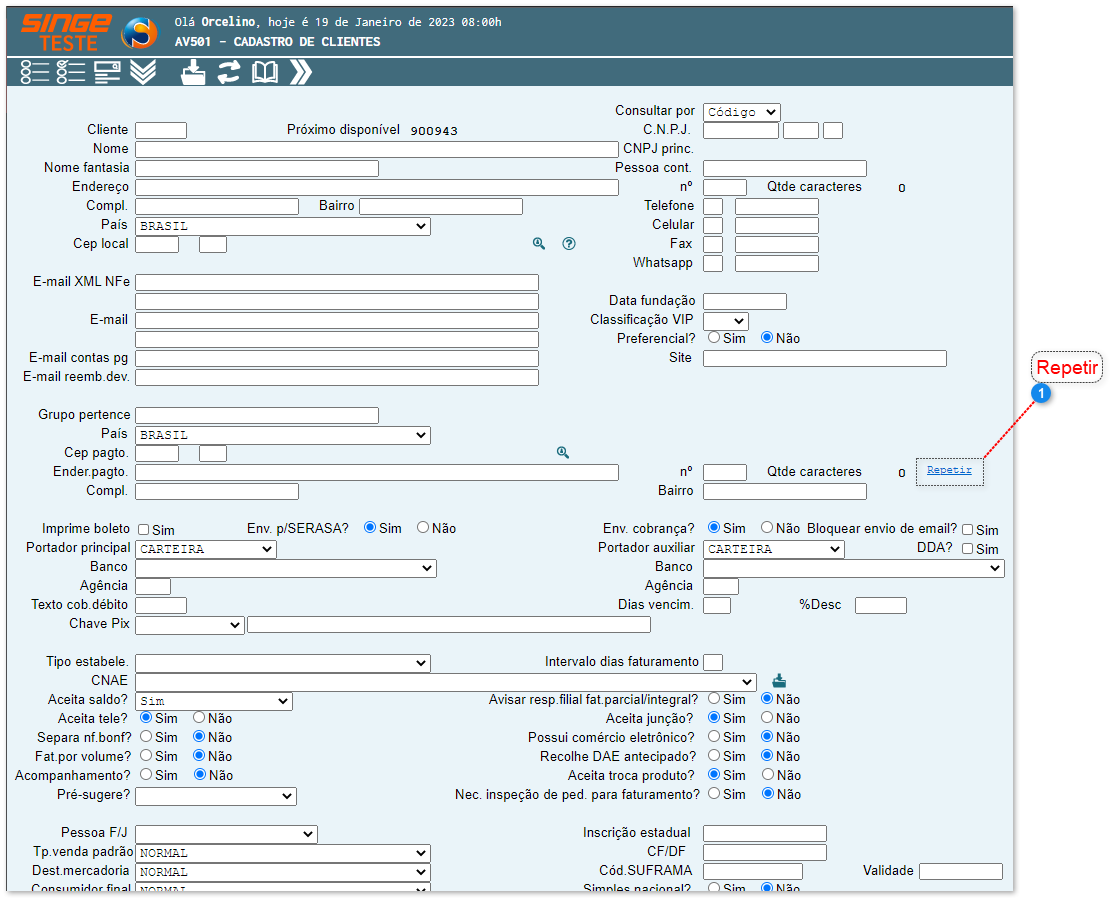Click the Repetir link

click(949, 470)
